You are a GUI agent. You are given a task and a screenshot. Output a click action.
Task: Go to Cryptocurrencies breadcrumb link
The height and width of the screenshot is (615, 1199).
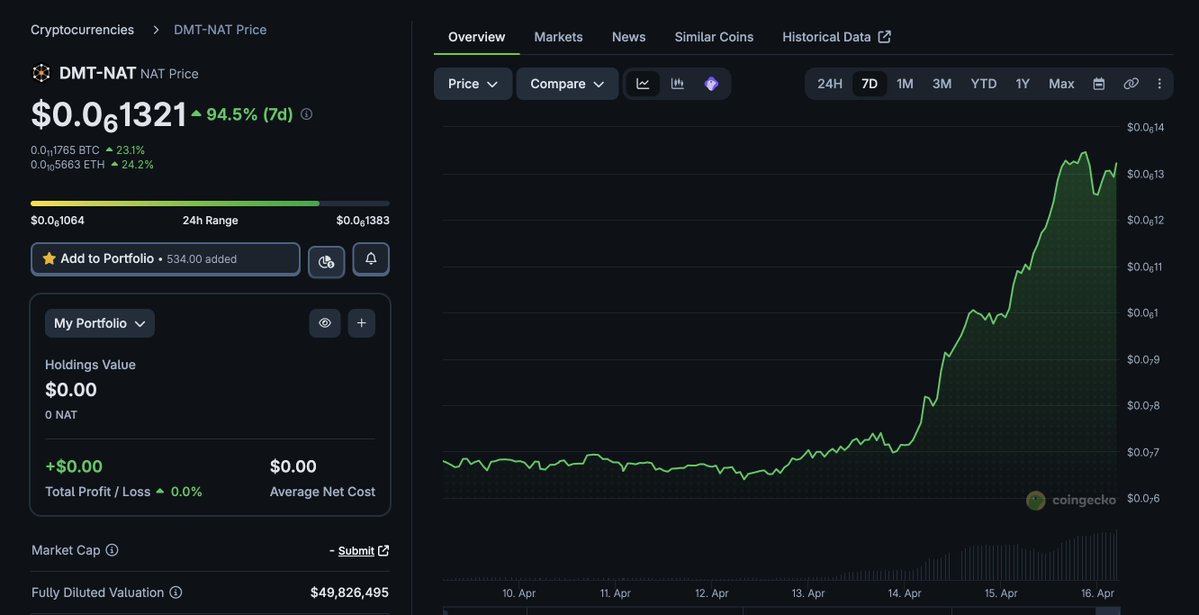pos(82,30)
